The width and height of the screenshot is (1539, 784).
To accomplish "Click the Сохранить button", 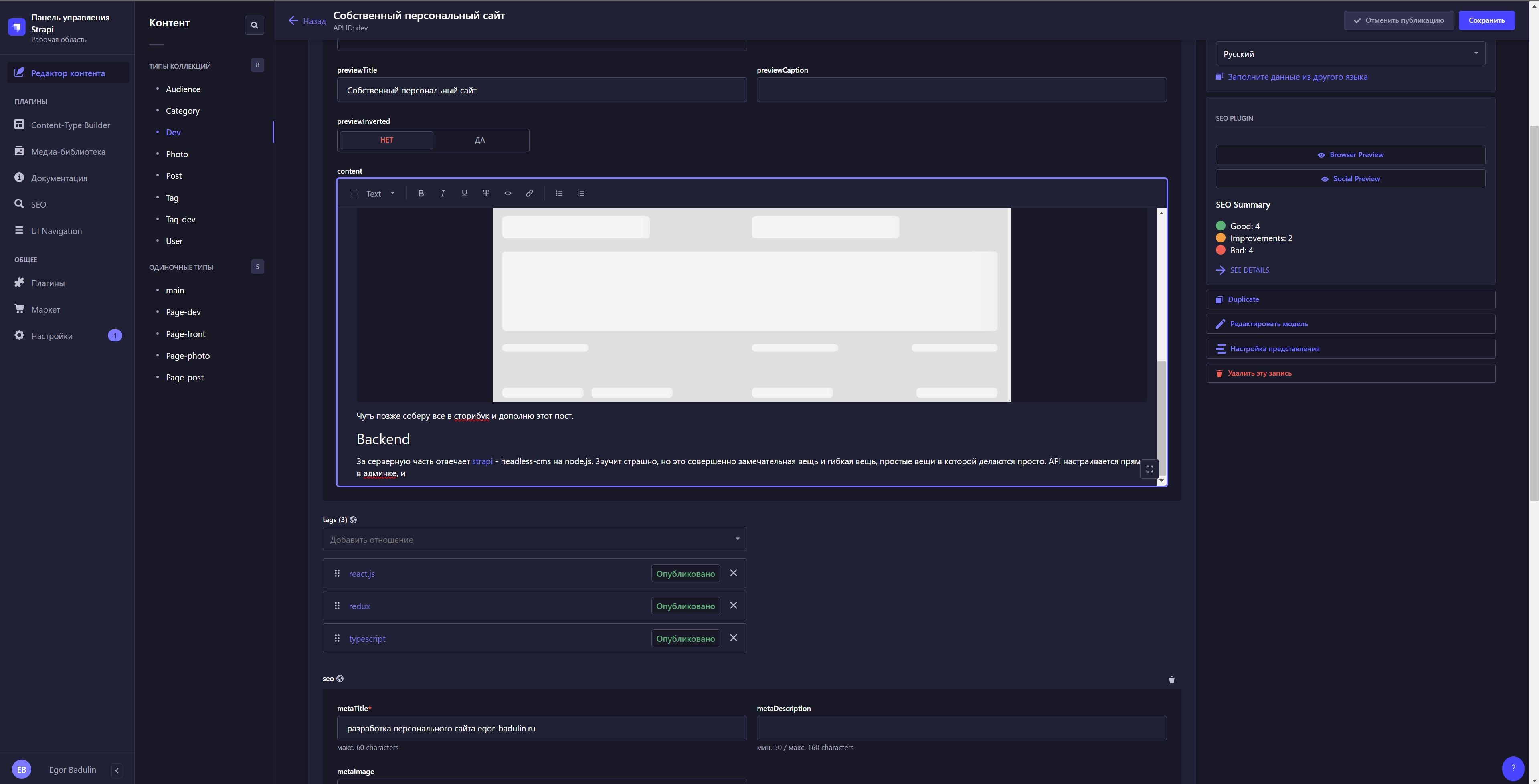I will click(x=1487, y=20).
